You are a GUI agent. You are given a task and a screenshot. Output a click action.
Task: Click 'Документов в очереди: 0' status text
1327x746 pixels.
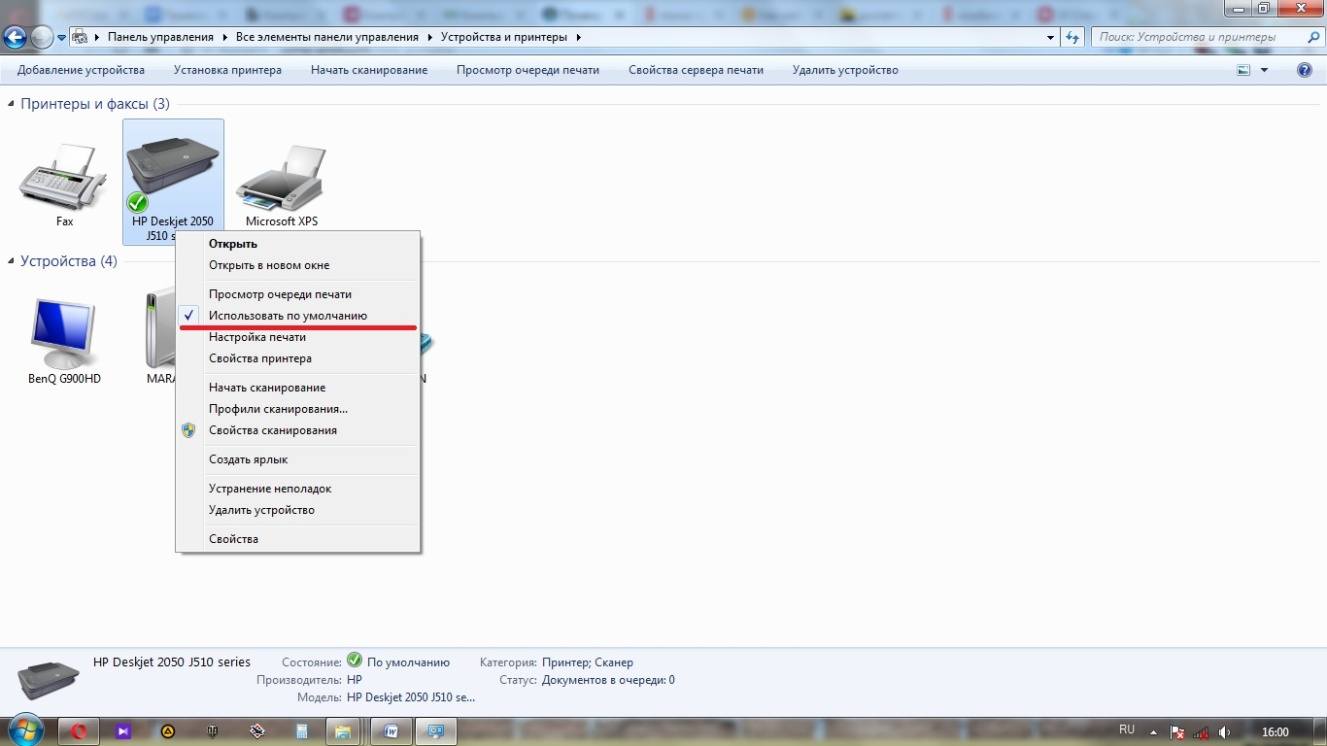pos(608,680)
